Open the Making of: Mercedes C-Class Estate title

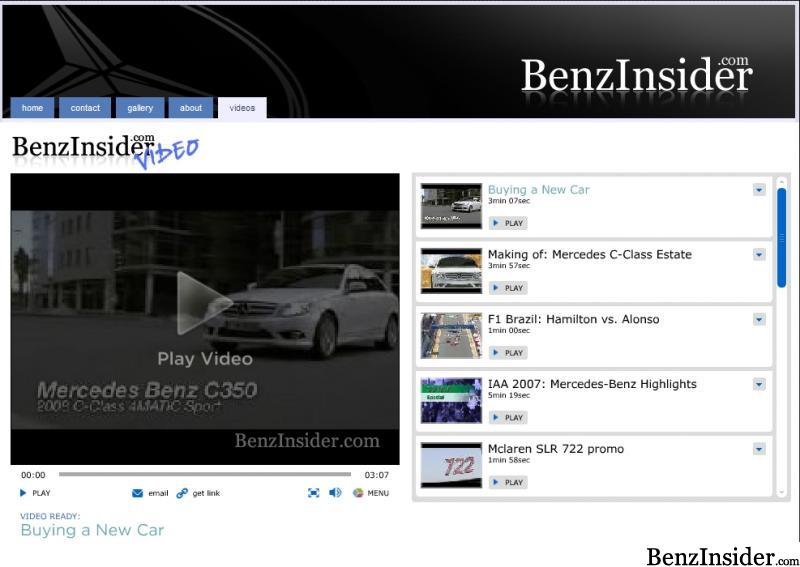590,254
